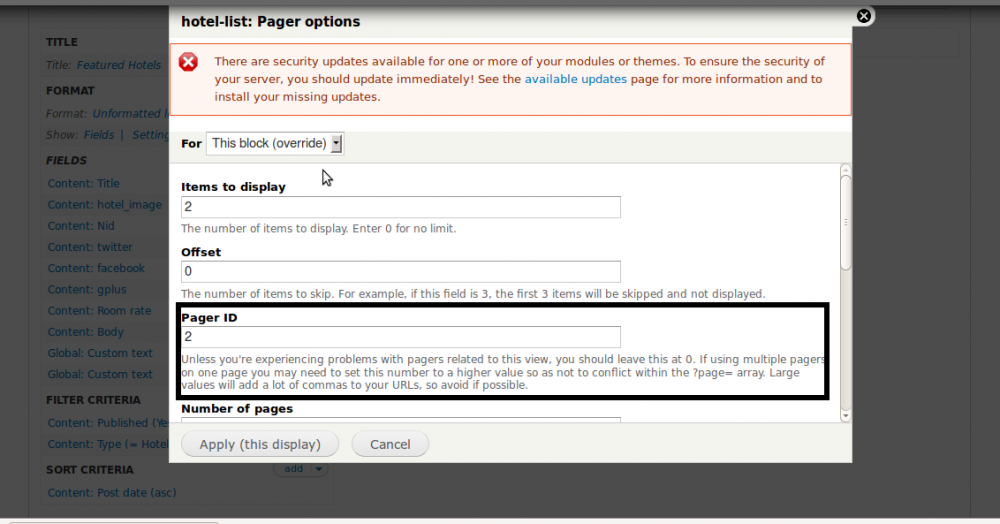Focus the Pager ID input field
Image resolution: width=1000 pixels, height=524 pixels.
tap(400, 337)
